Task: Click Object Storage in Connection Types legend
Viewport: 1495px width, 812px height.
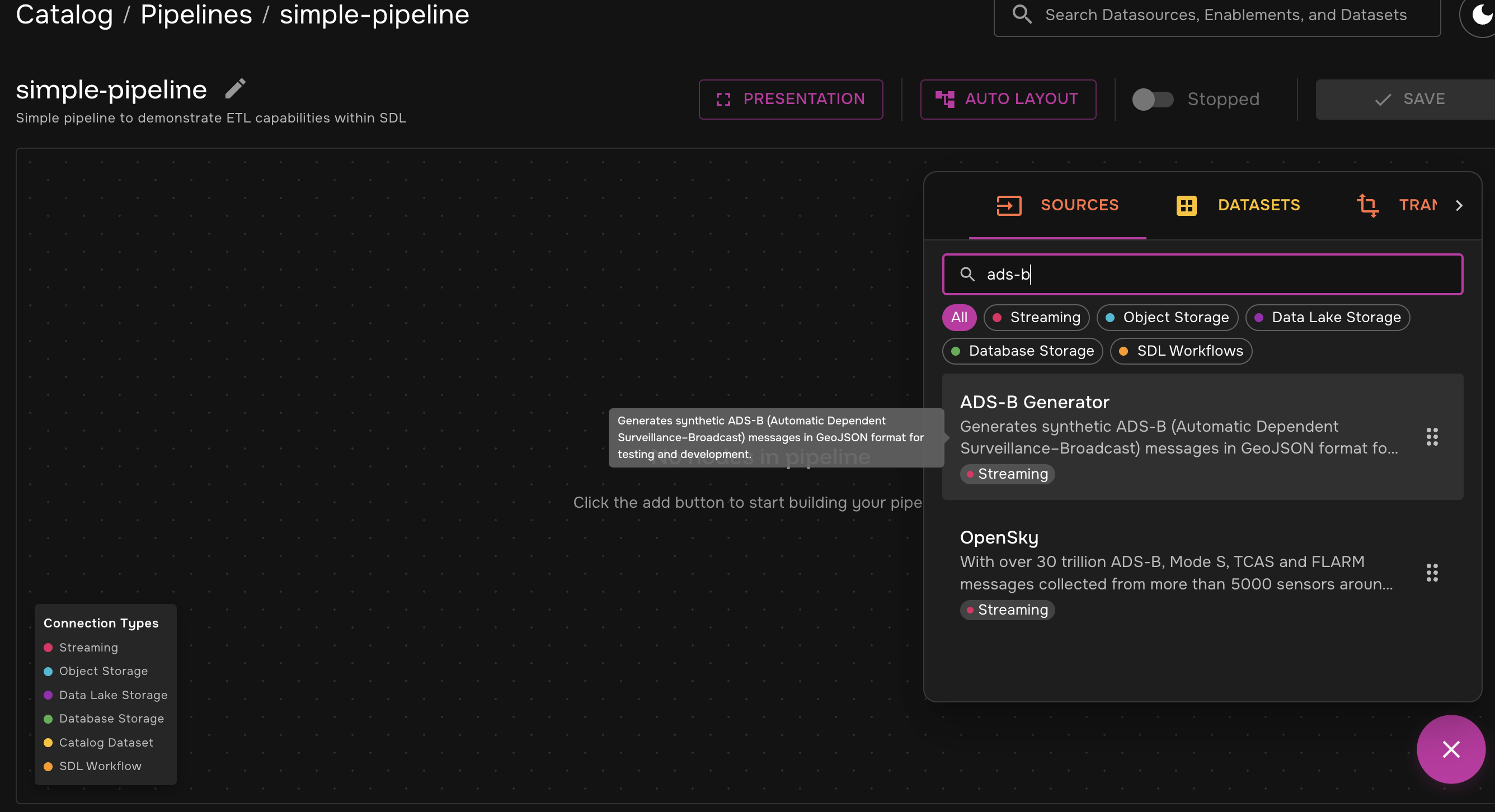Action: pos(96,671)
